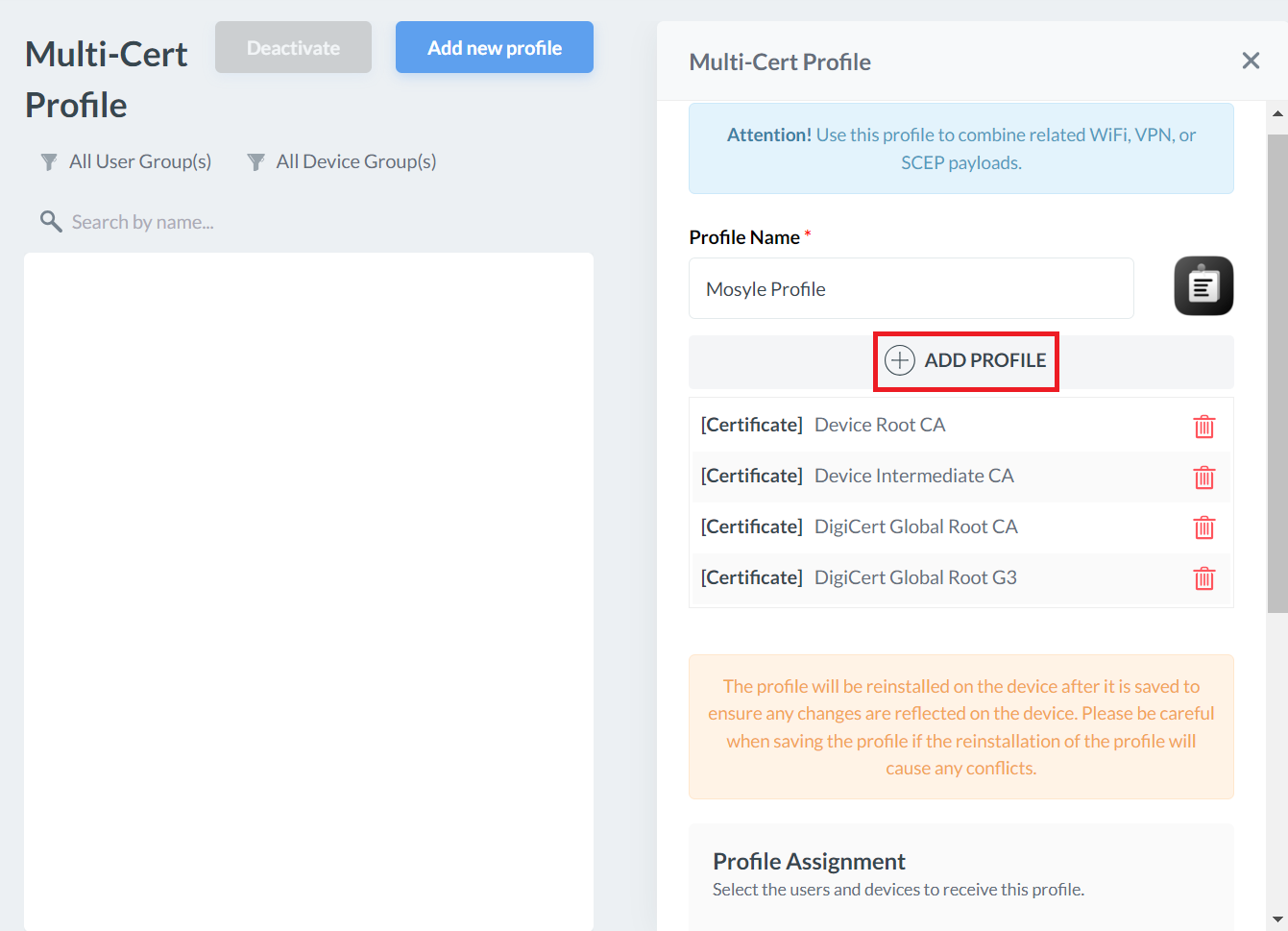Click the search magnifier icon
This screenshot has width=1288, height=931.
[x=51, y=222]
